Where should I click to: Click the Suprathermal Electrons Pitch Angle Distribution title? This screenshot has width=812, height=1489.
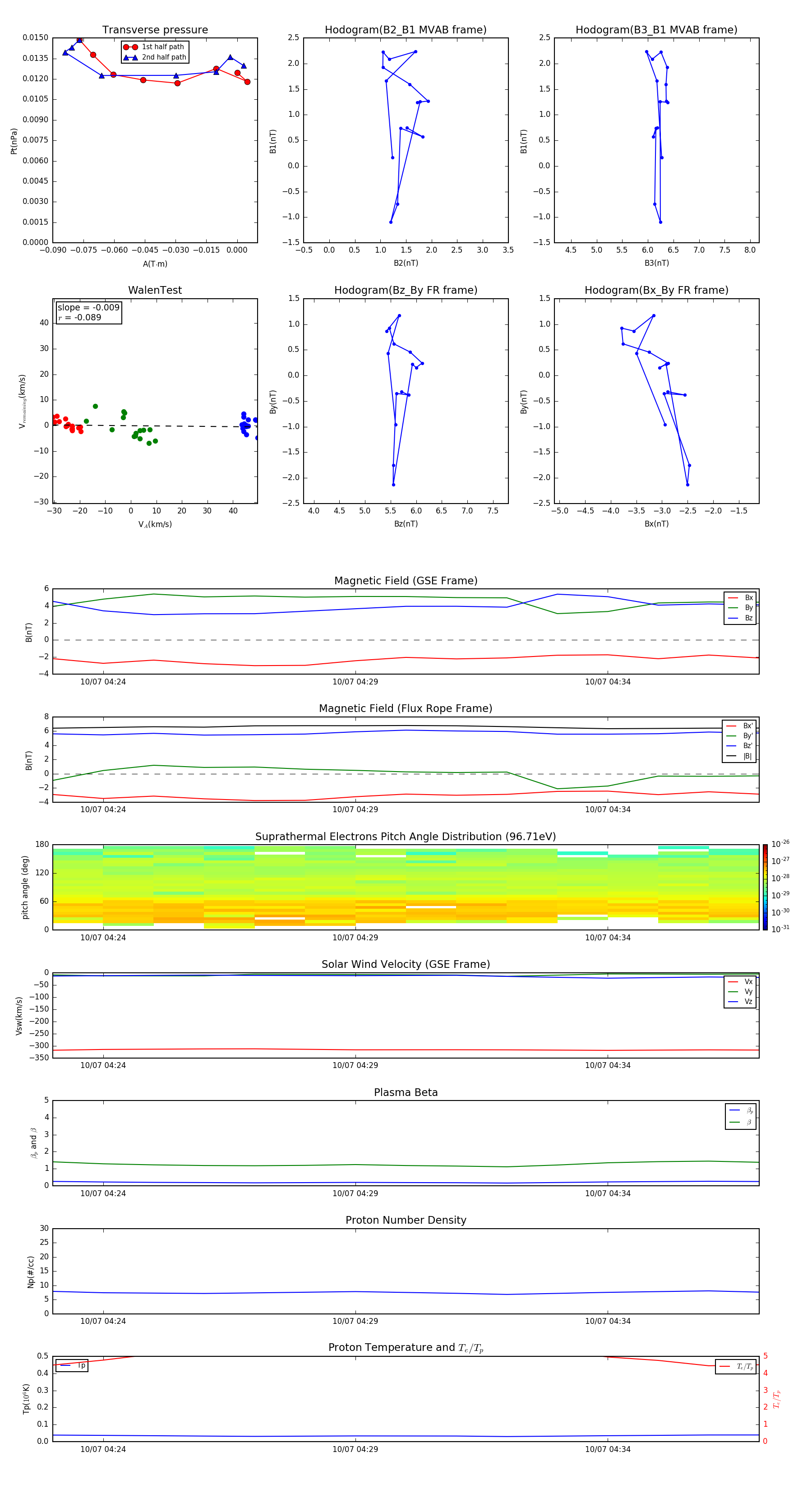click(x=406, y=837)
